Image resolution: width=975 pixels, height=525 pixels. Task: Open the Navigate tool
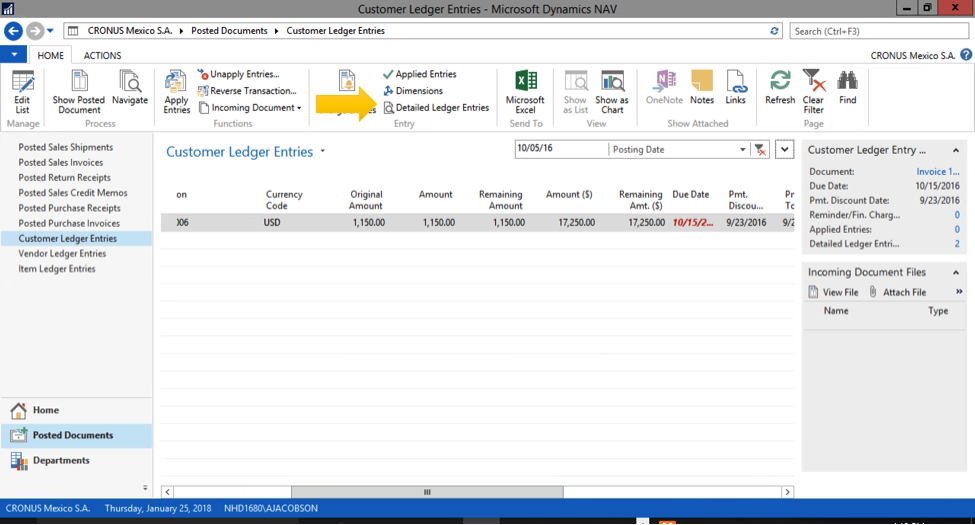coord(130,88)
